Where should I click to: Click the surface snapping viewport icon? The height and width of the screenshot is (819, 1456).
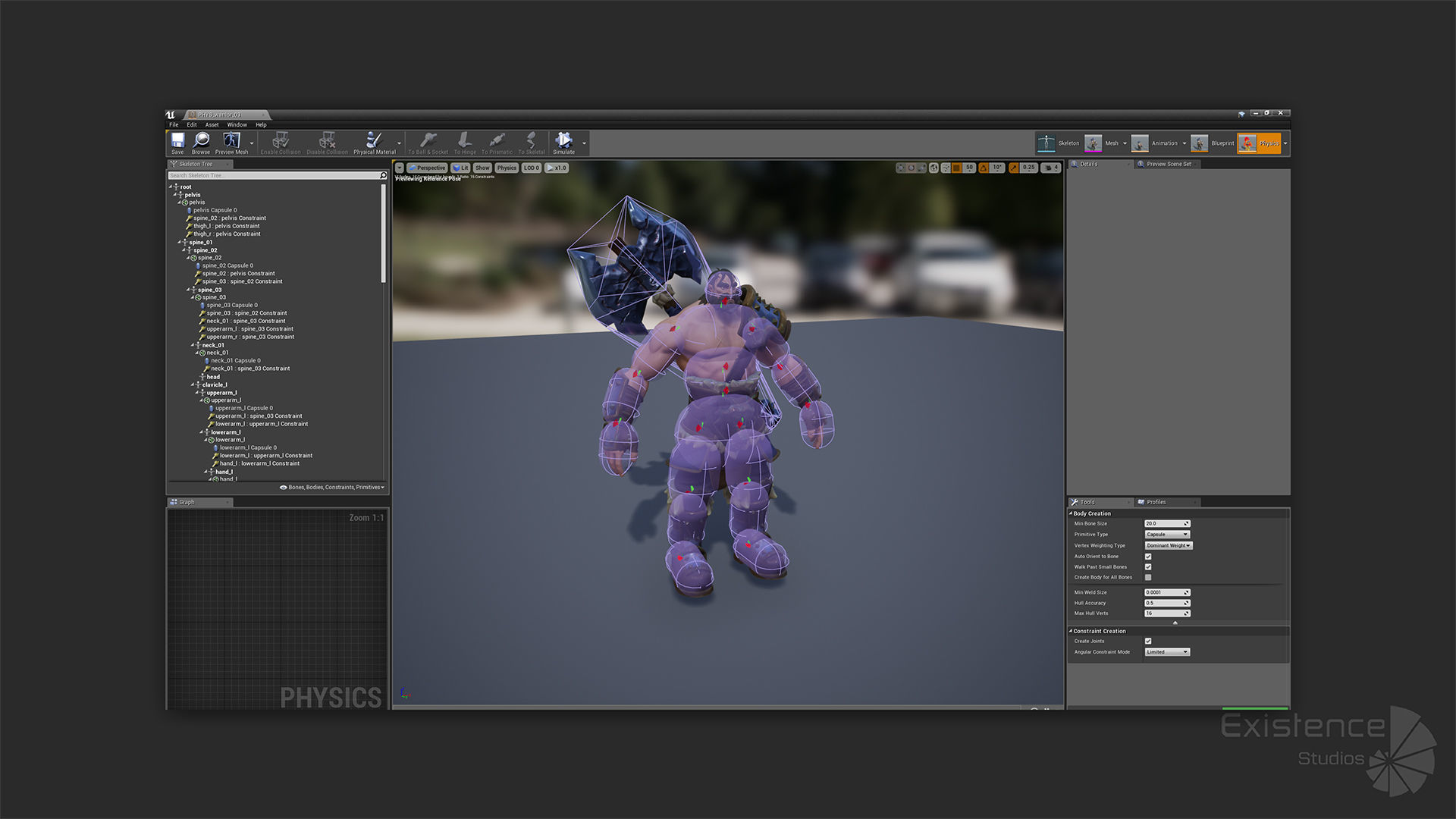pos(946,168)
